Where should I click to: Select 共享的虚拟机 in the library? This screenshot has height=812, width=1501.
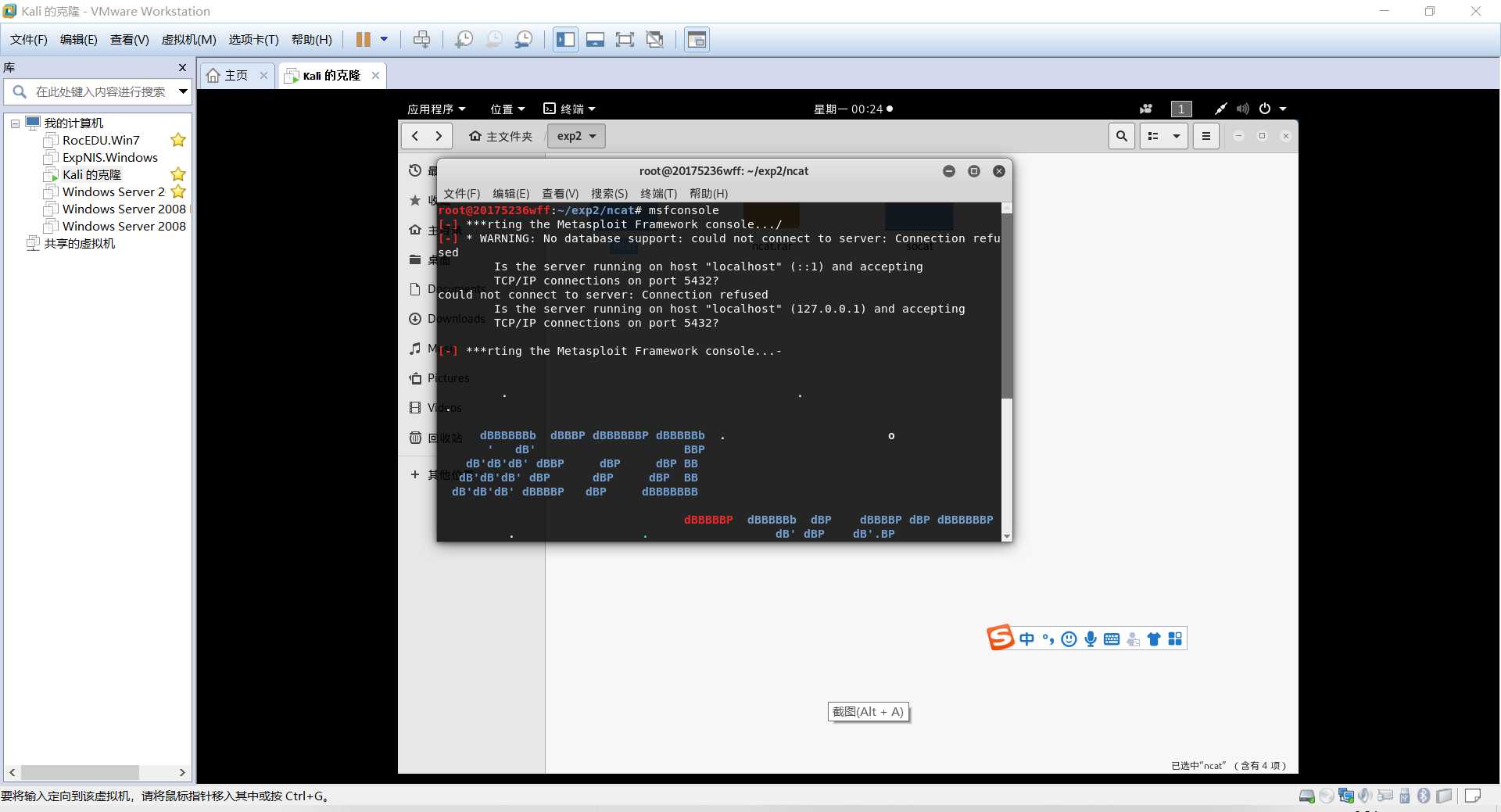79,243
